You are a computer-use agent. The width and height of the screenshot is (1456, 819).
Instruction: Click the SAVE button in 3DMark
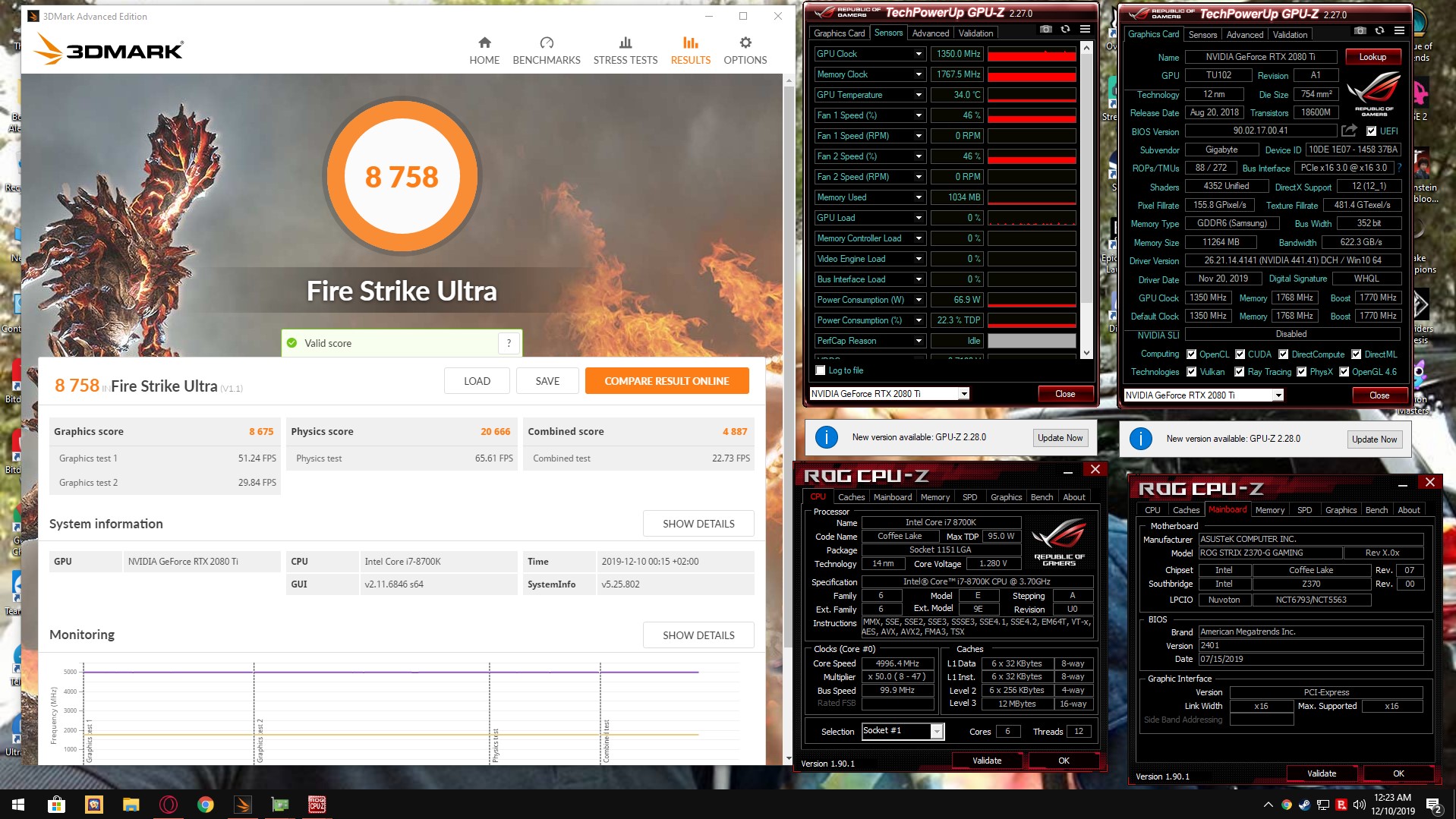547,381
